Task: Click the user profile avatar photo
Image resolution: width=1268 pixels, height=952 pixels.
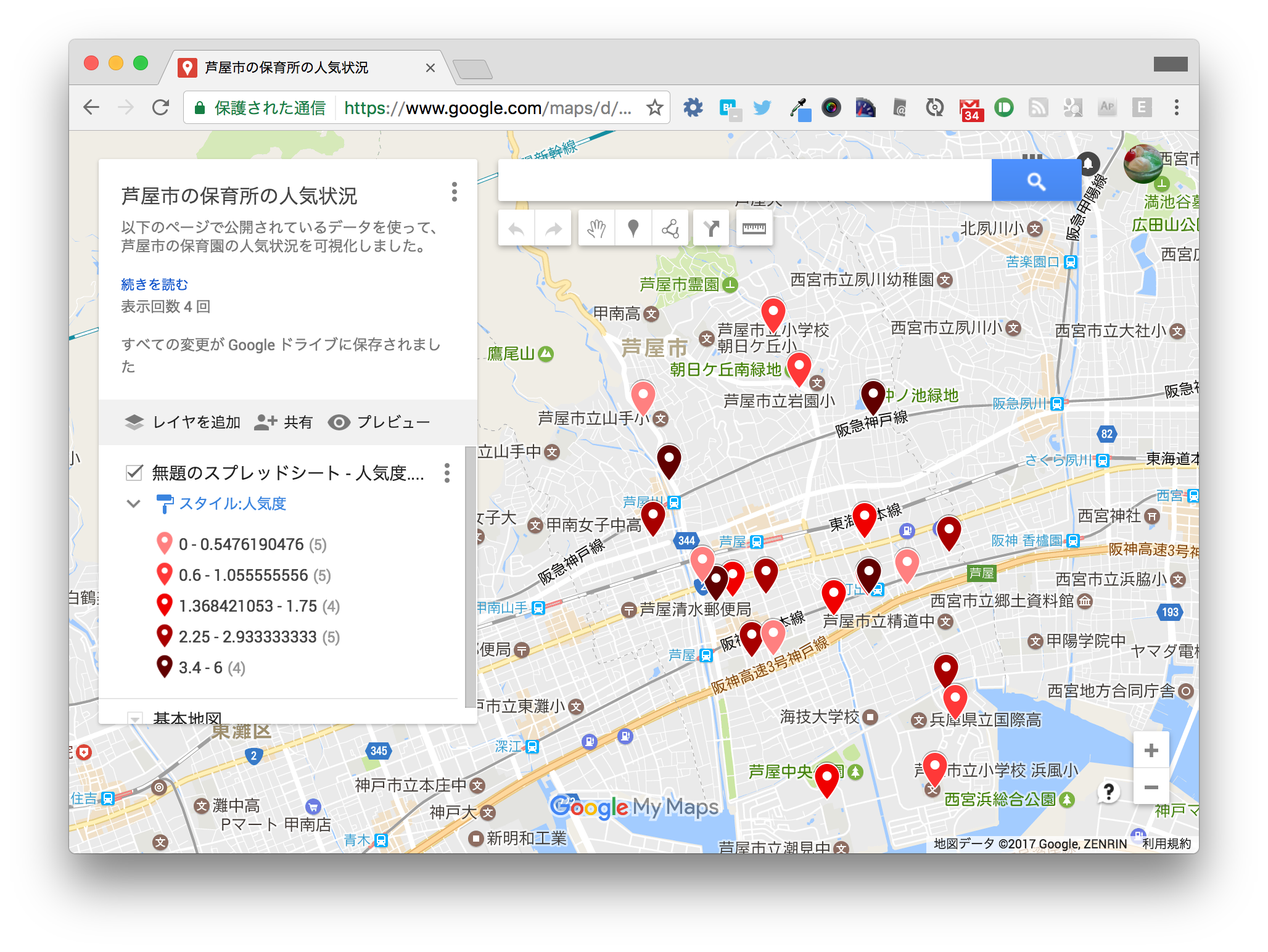Action: (x=1143, y=163)
